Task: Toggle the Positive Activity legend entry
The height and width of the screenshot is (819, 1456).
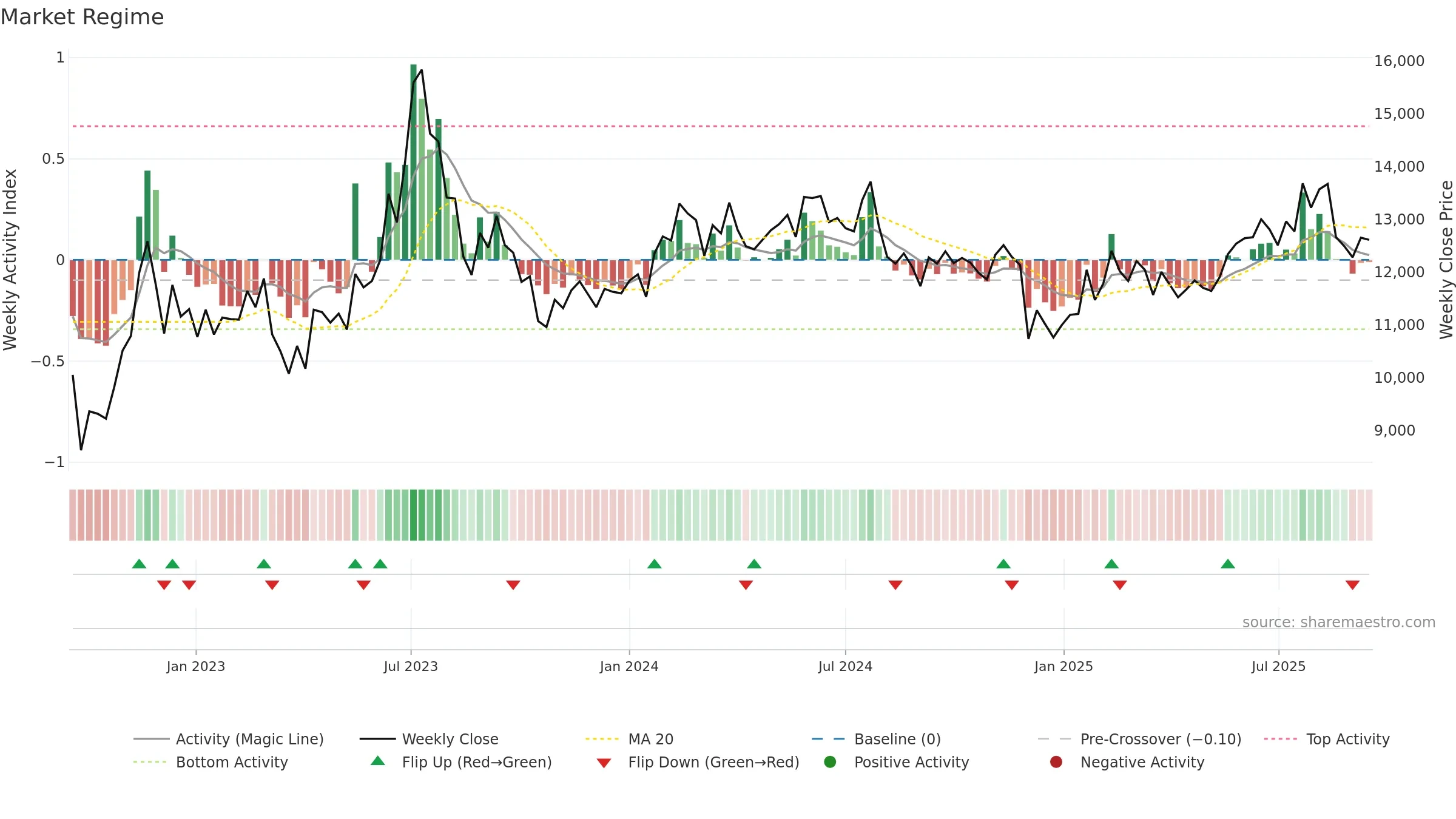Action: (x=897, y=762)
